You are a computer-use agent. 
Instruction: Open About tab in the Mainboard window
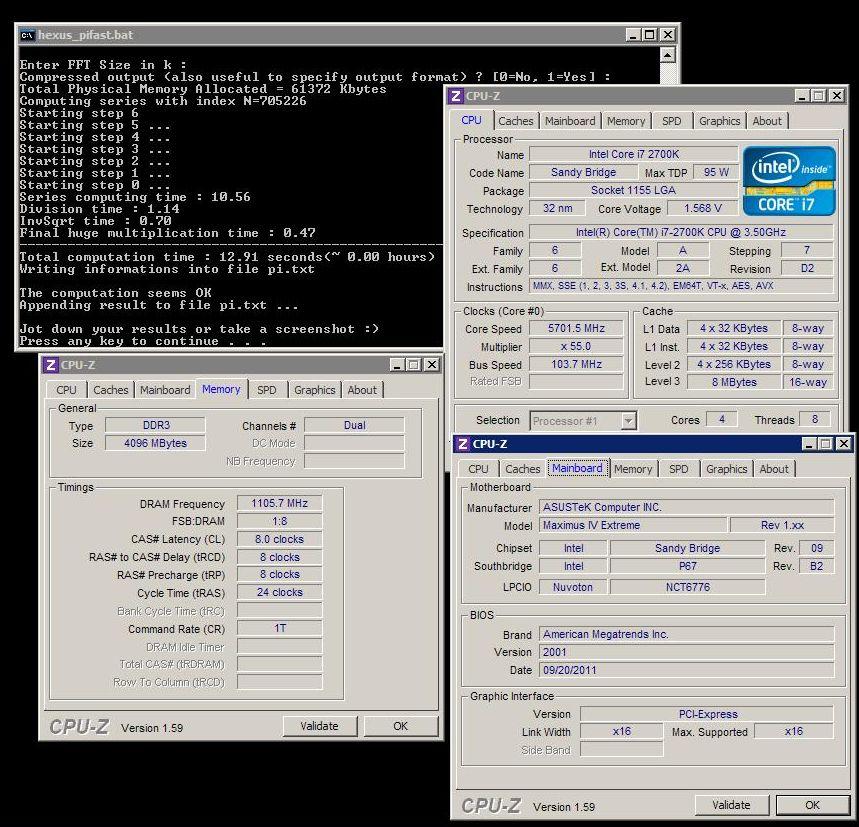coord(774,469)
